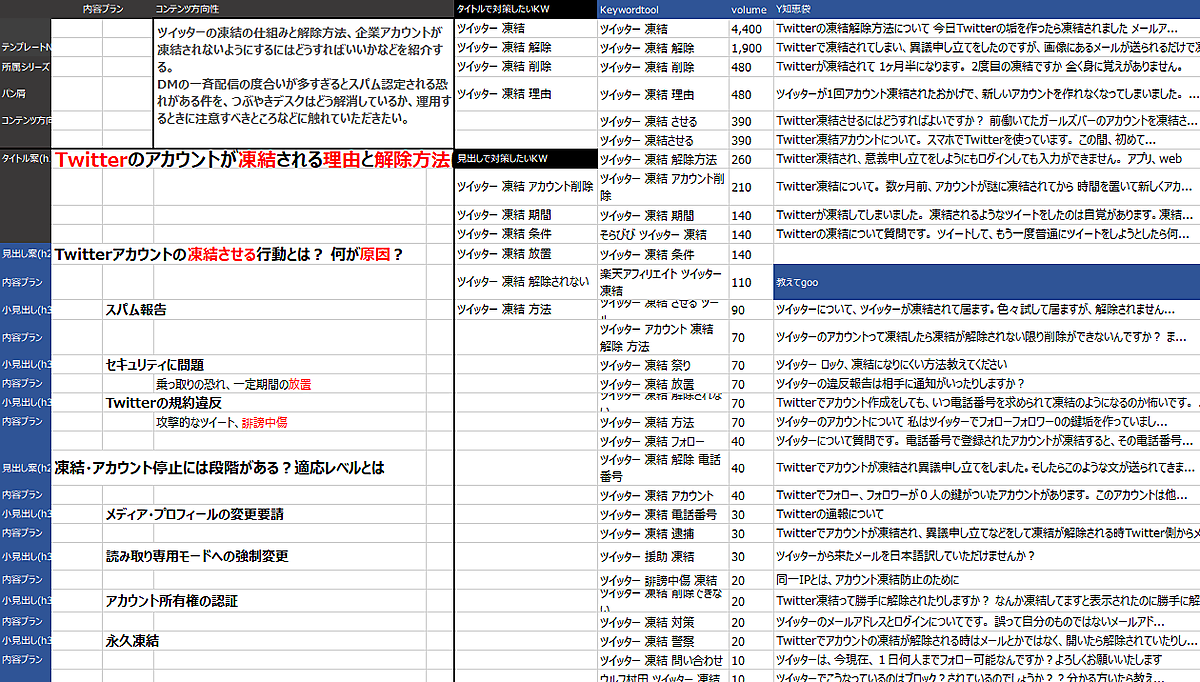Select the 'タイトル案(h' row label

26,159
